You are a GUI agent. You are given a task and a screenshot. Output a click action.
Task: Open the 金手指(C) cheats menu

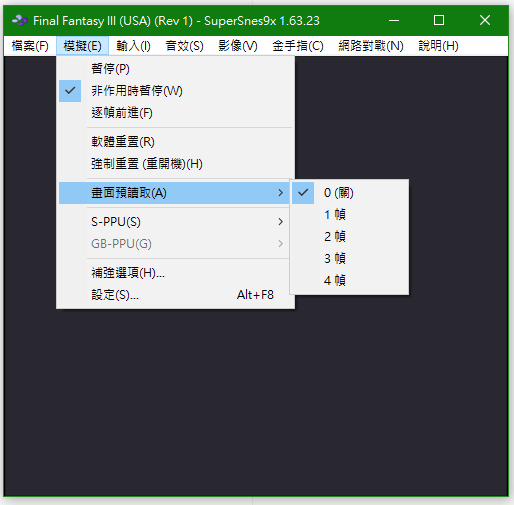(x=298, y=46)
